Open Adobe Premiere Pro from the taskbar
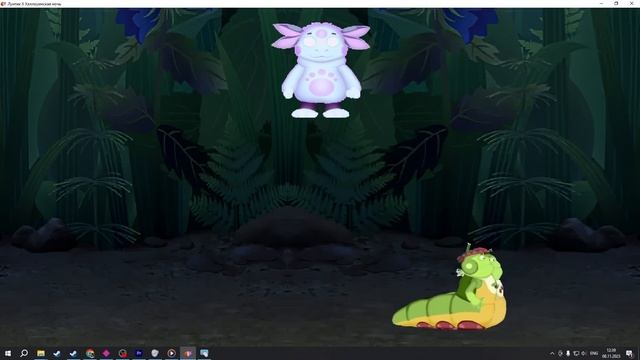 tap(139, 353)
